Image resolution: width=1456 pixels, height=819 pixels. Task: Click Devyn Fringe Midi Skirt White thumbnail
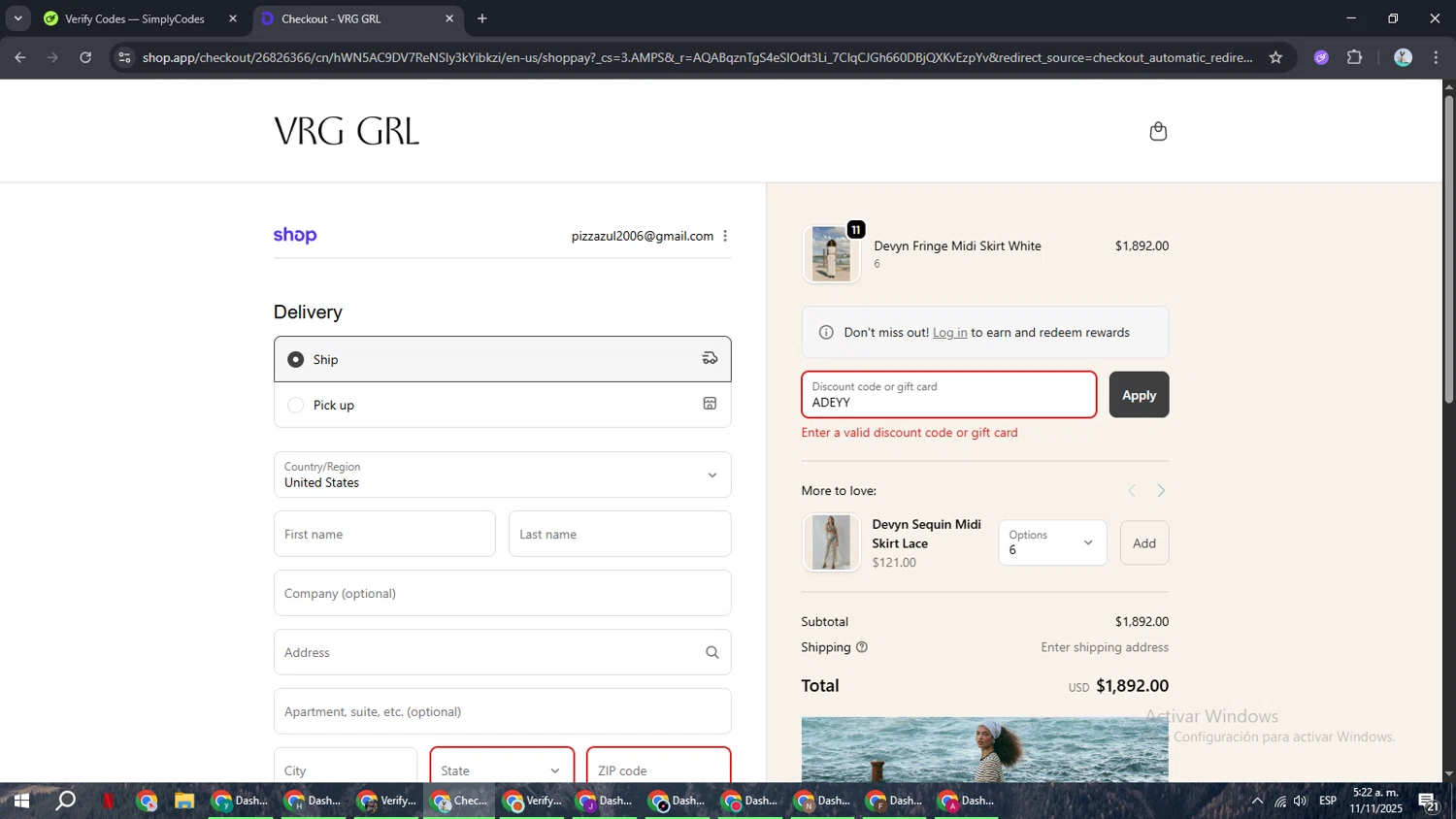click(831, 254)
